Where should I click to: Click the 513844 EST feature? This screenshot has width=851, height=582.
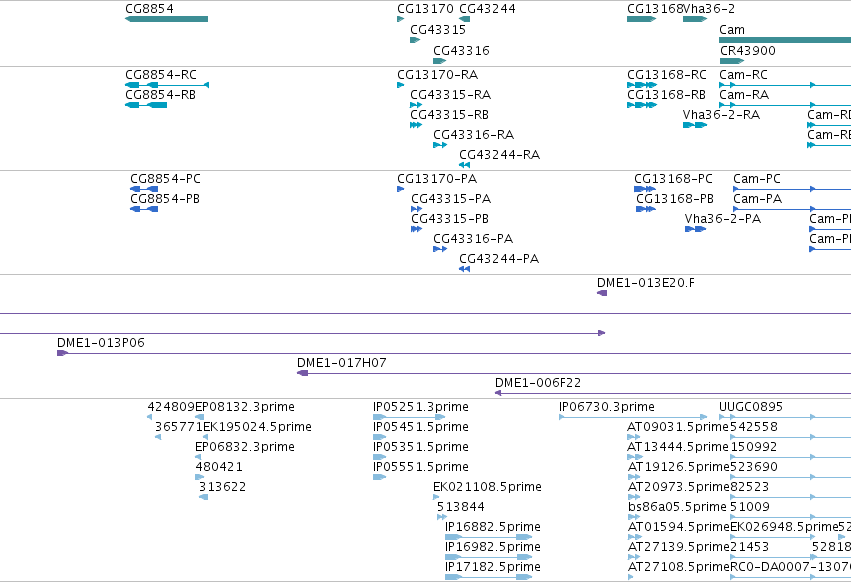click(442, 517)
